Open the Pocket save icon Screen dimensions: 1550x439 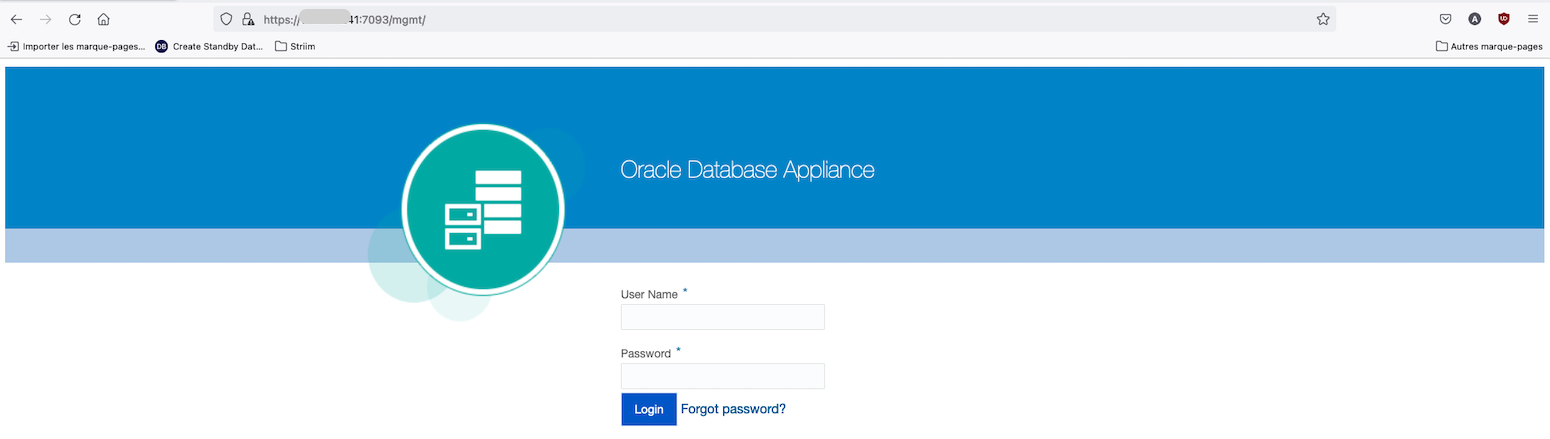(1445, 19)
